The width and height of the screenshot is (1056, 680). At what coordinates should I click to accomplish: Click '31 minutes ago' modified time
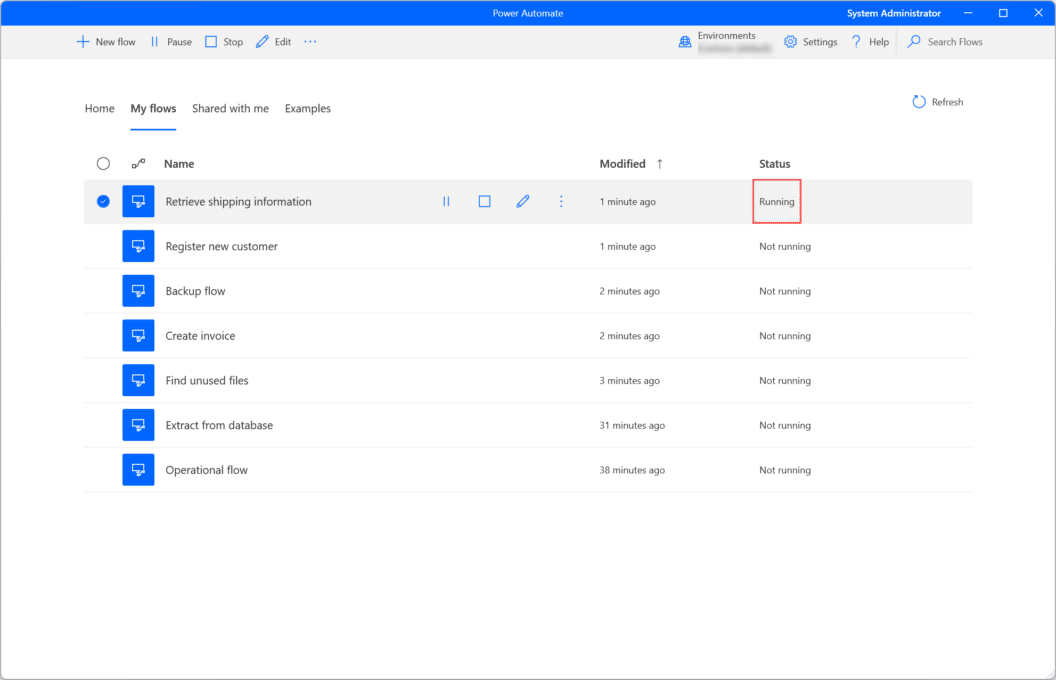click(x=632, y=425)
